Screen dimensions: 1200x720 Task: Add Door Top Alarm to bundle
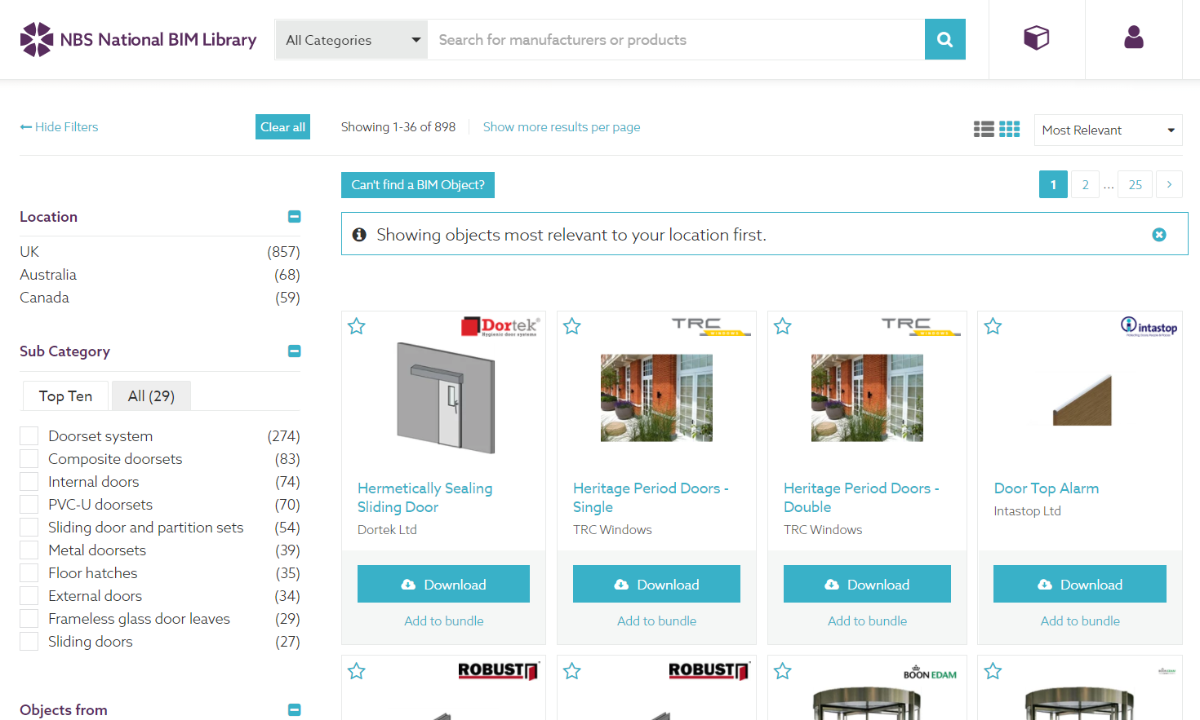1080,621
